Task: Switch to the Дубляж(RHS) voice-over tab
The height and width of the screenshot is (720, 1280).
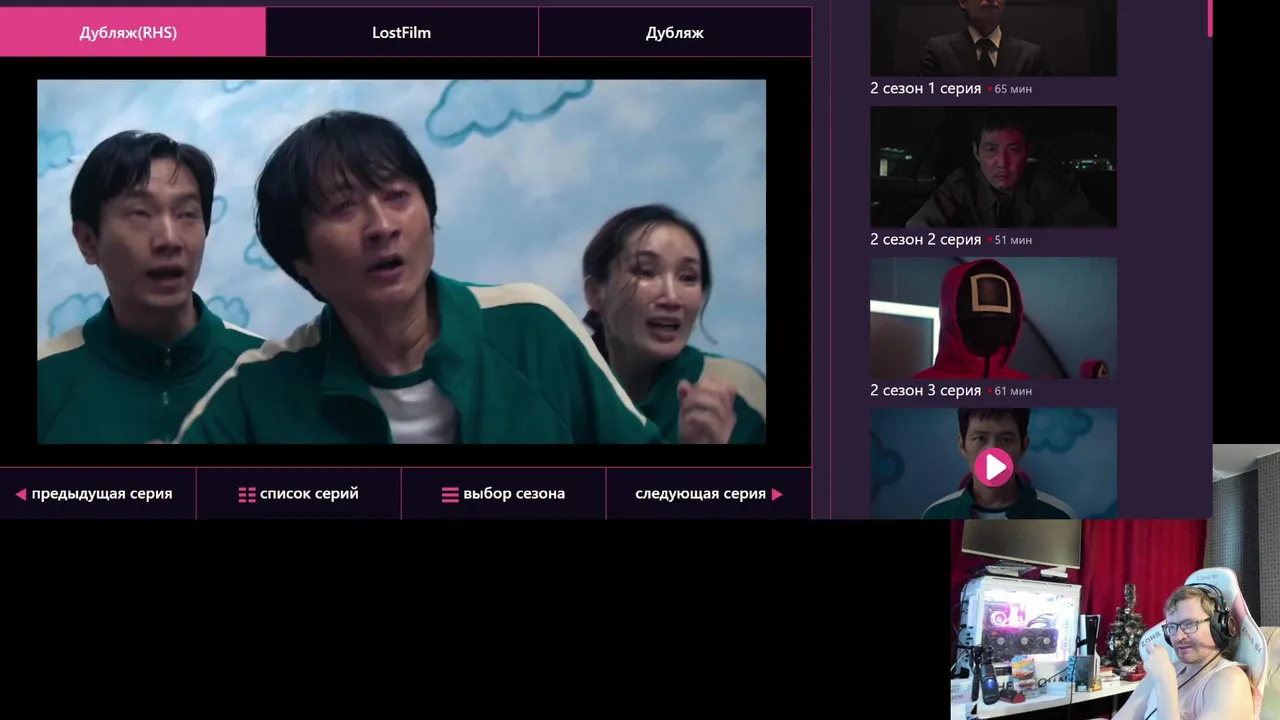Action: [x=133, y=32]
